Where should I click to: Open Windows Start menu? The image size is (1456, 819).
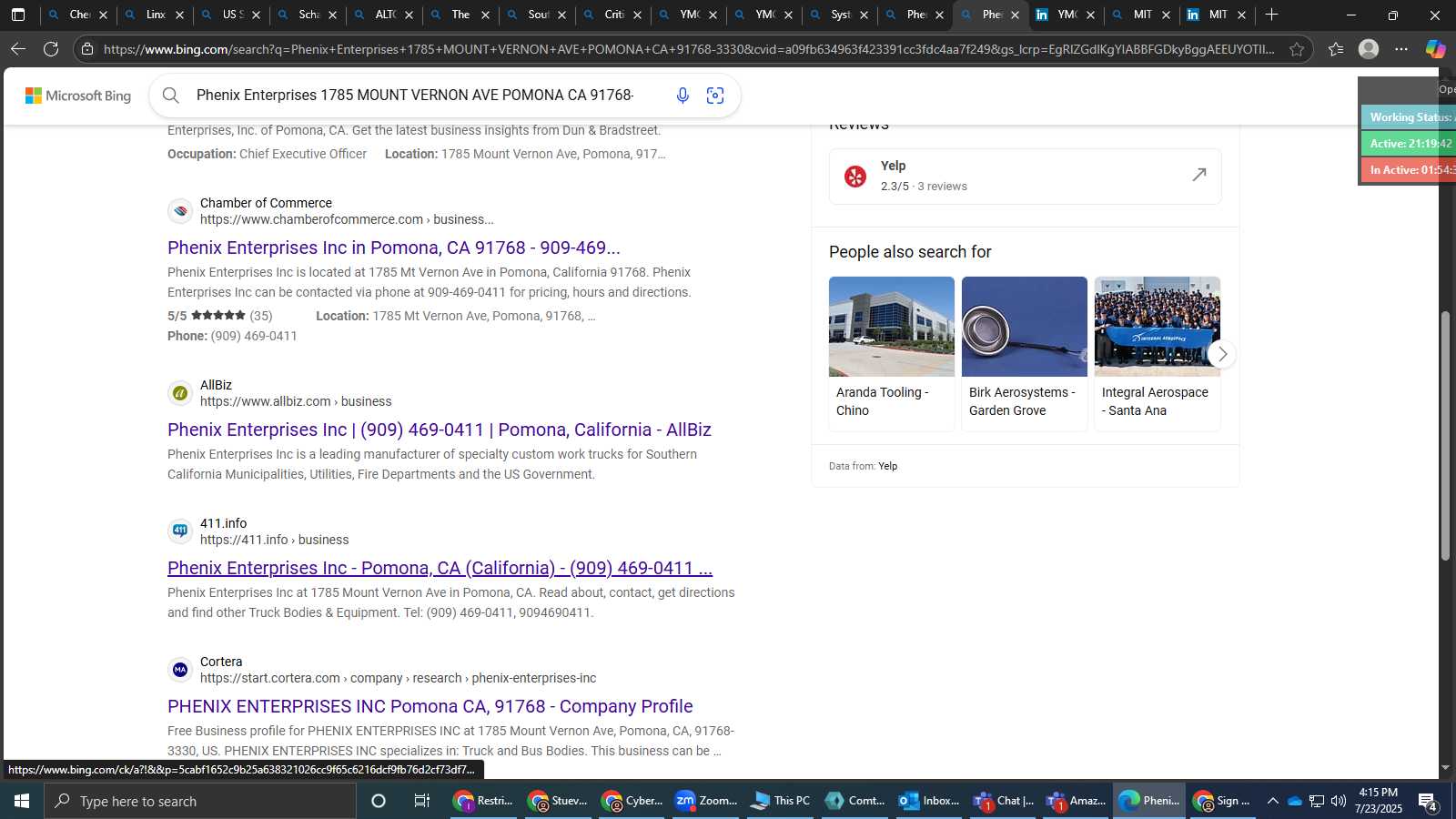tap(22, 801)
